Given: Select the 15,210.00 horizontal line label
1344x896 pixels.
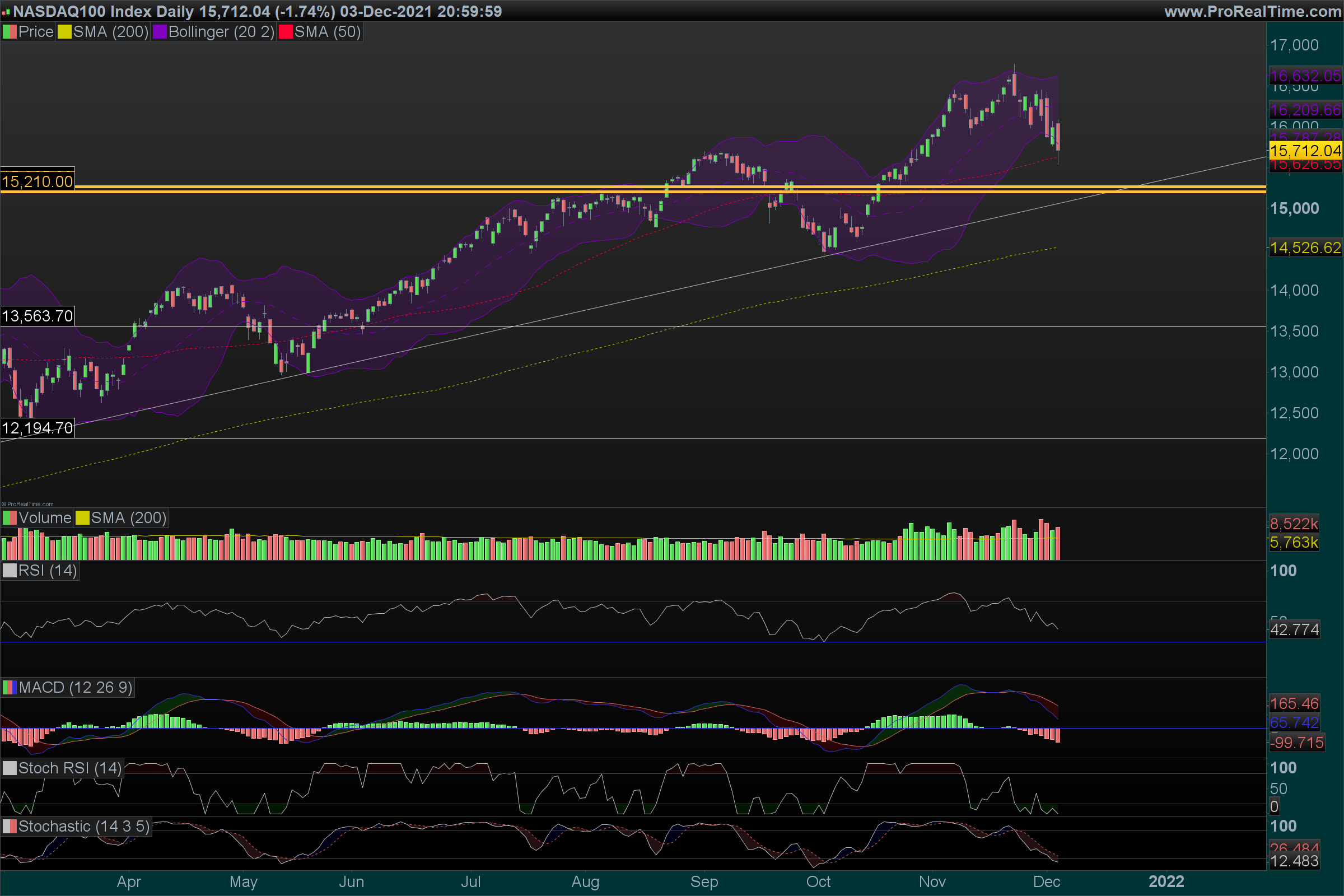Looking at the screenshot, I should pos(37,181).
